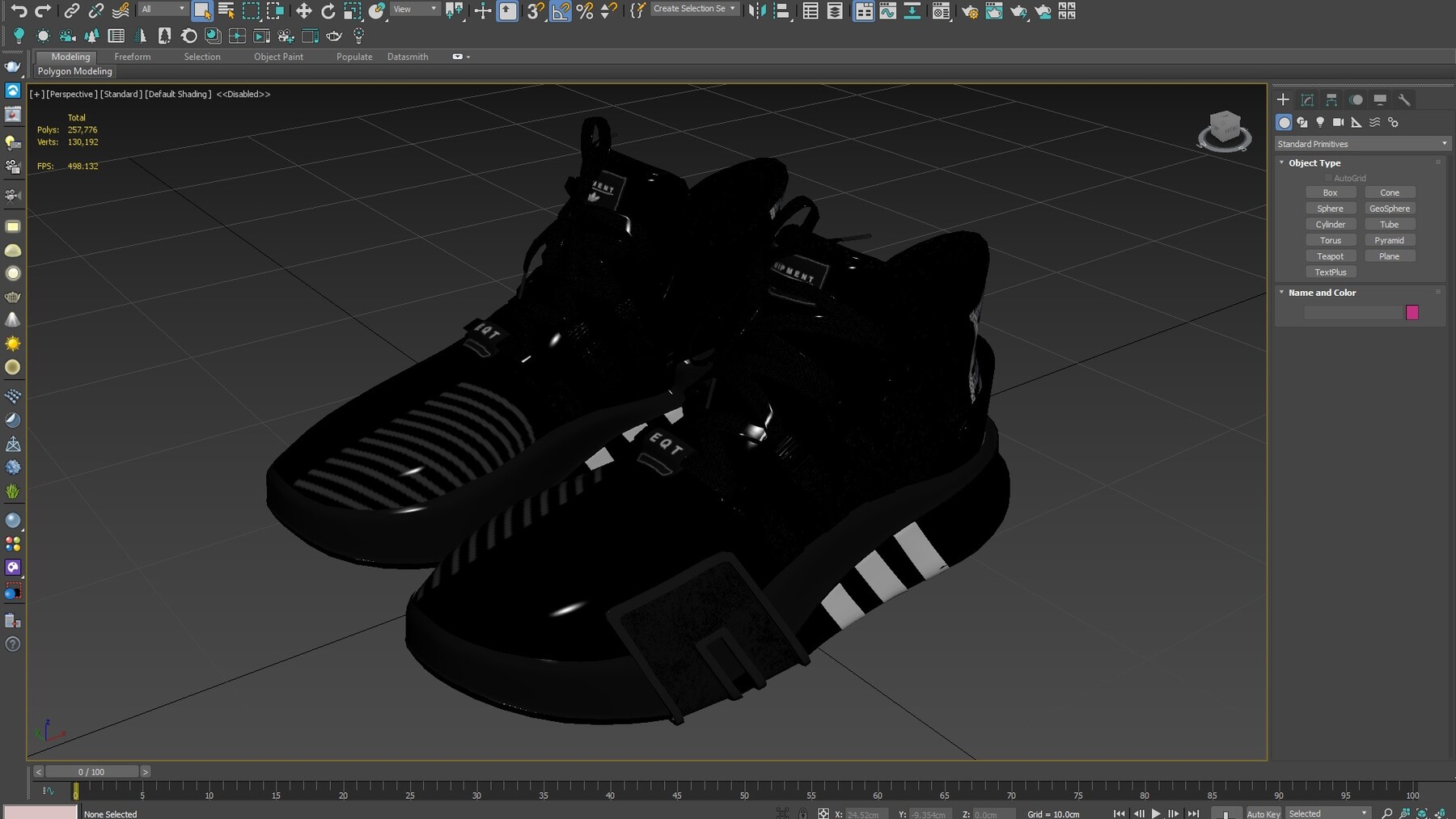Select the Select and Move tool
Screen dimensions: 1456x819
pos(304,11)
